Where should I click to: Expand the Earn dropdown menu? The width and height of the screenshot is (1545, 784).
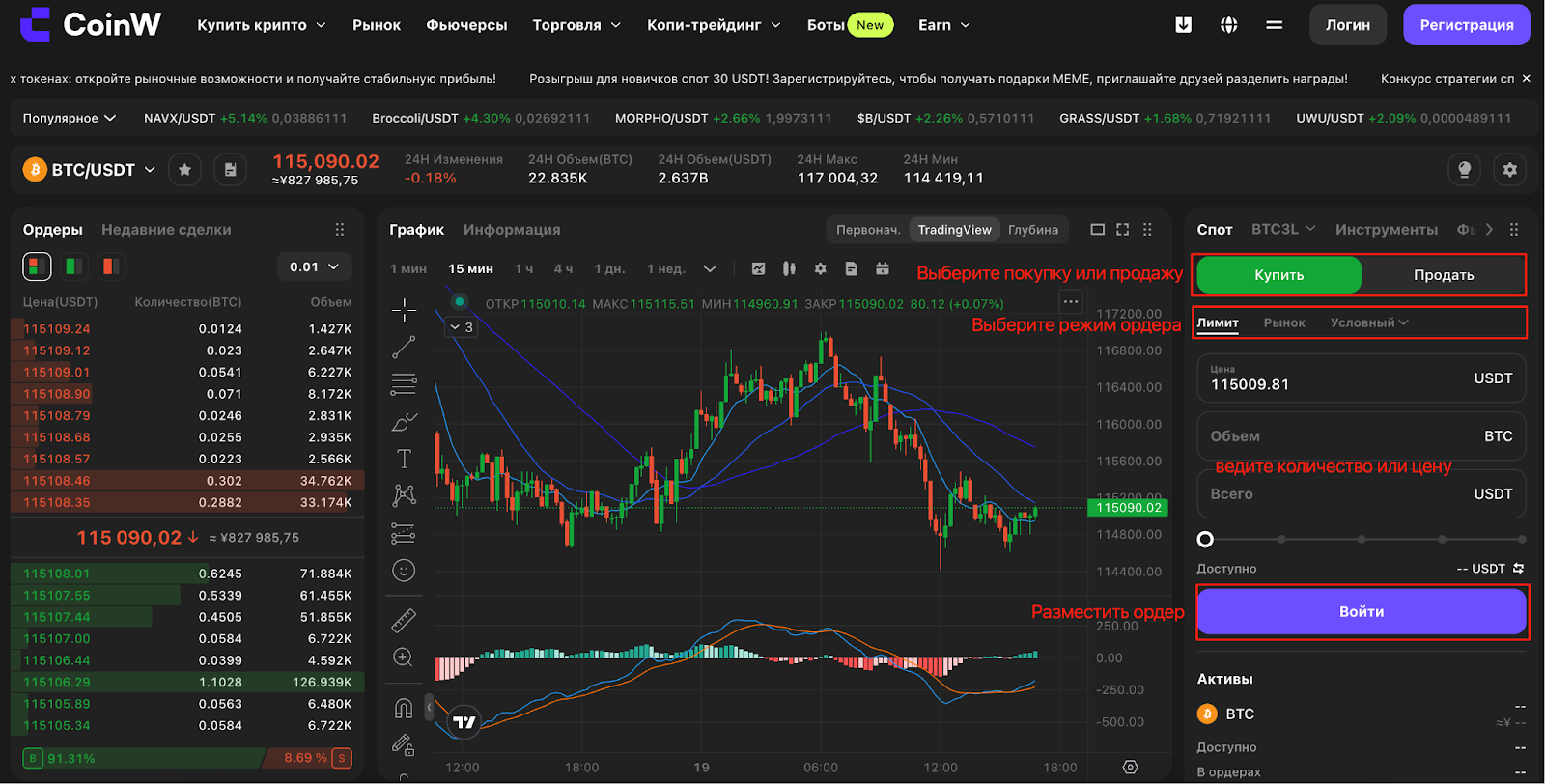point(944,25)
